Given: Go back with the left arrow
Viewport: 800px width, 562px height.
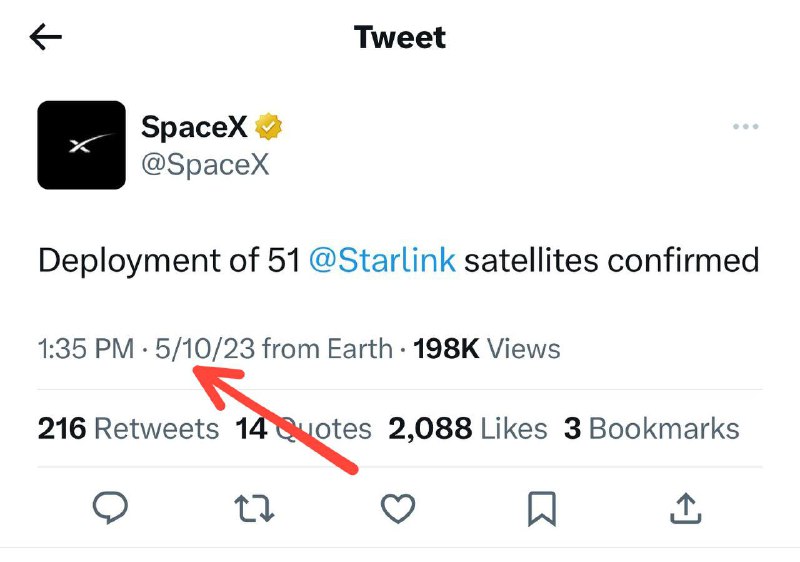Looking at the screenshot, I should 46,37.
